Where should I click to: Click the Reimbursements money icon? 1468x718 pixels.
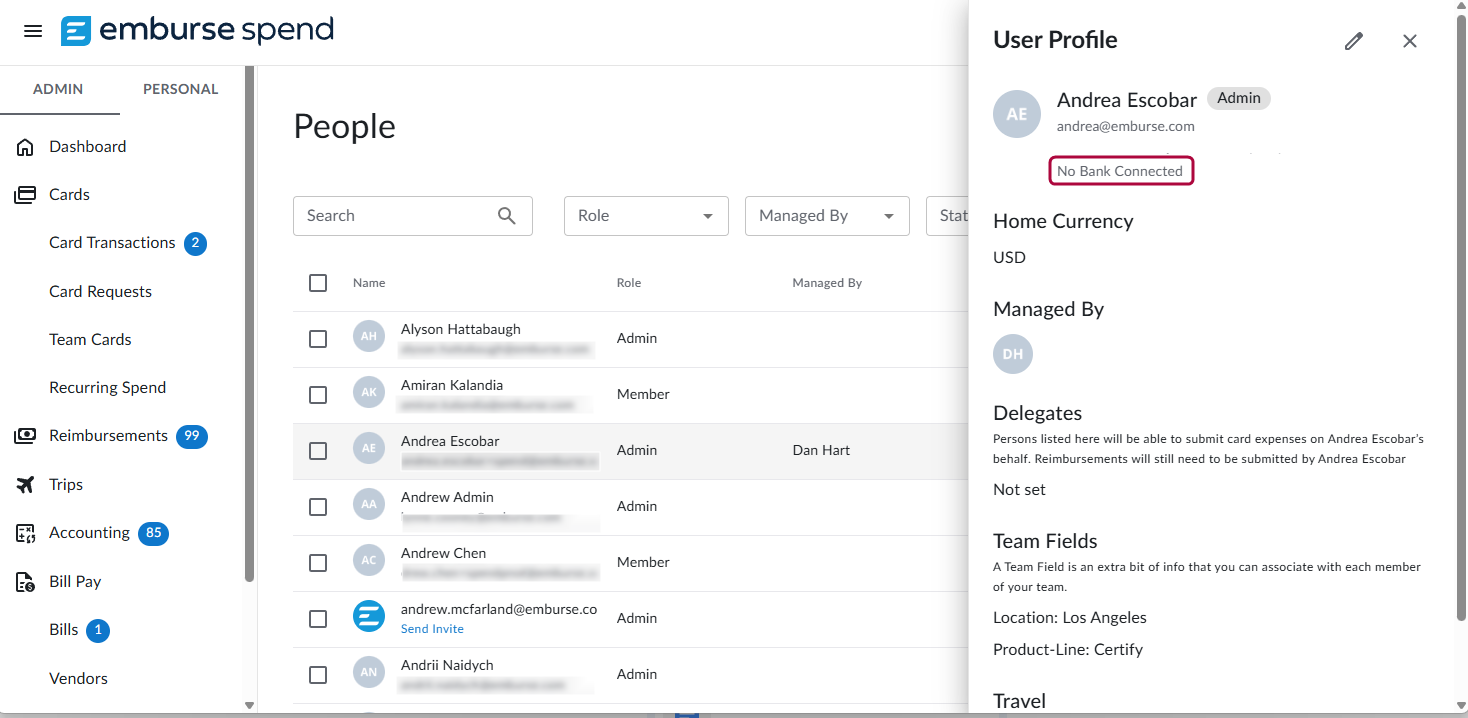coord(26,436)
